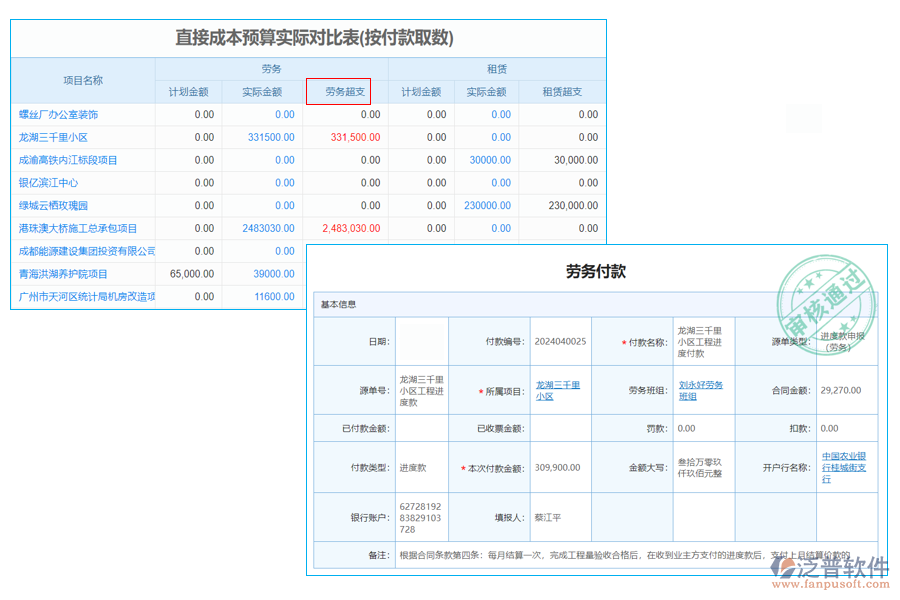Open 中国农业银行桂城街支行 bank branch link
This screenshot has height=600, width=900.
coord(843,469)
